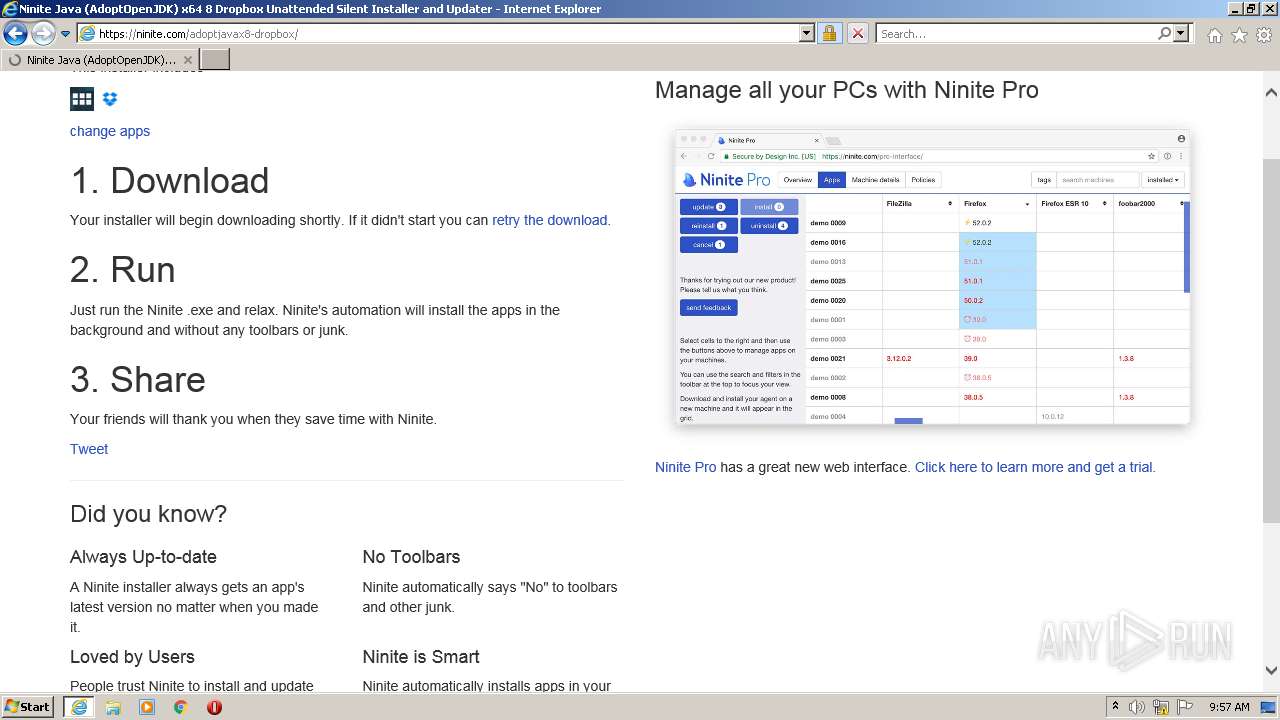The height and width of the screenshot is (720, 1280).
Task: Open Favorites star icon
Action: (1239, 34)
